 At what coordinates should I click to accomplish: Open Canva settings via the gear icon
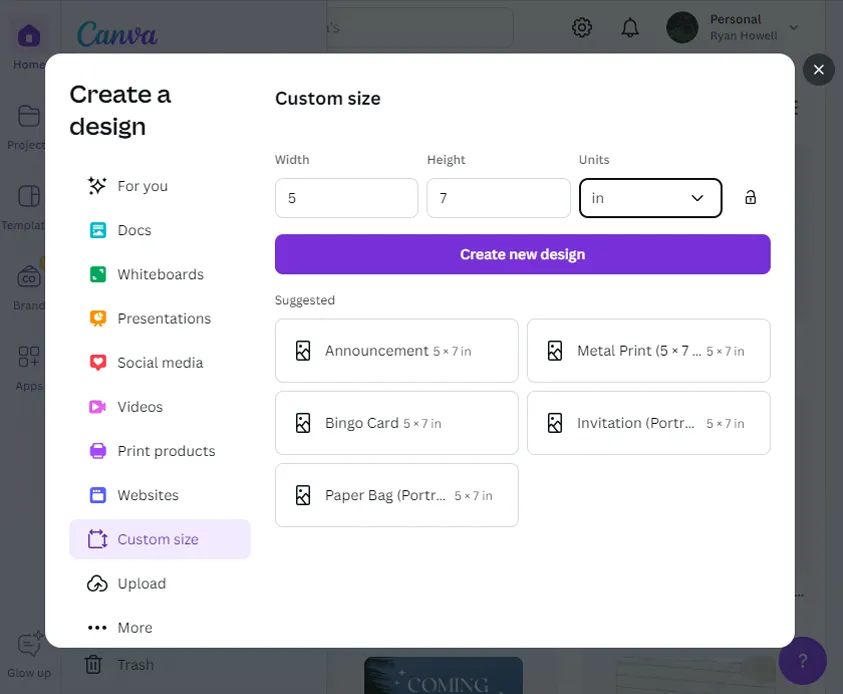[582, 27]
